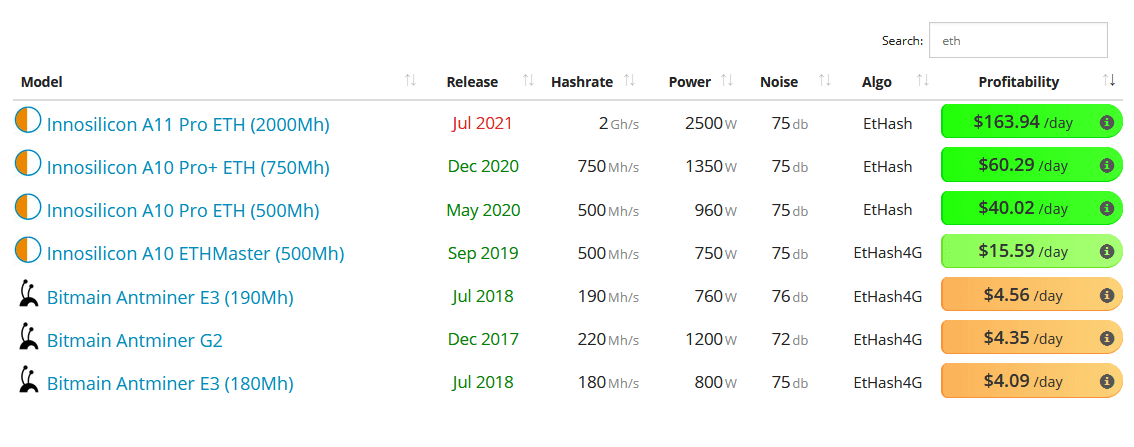The image size is (1134, 447).
Task: Click the $40.02/day profitability badge
Action: (x=1031, y=208)
